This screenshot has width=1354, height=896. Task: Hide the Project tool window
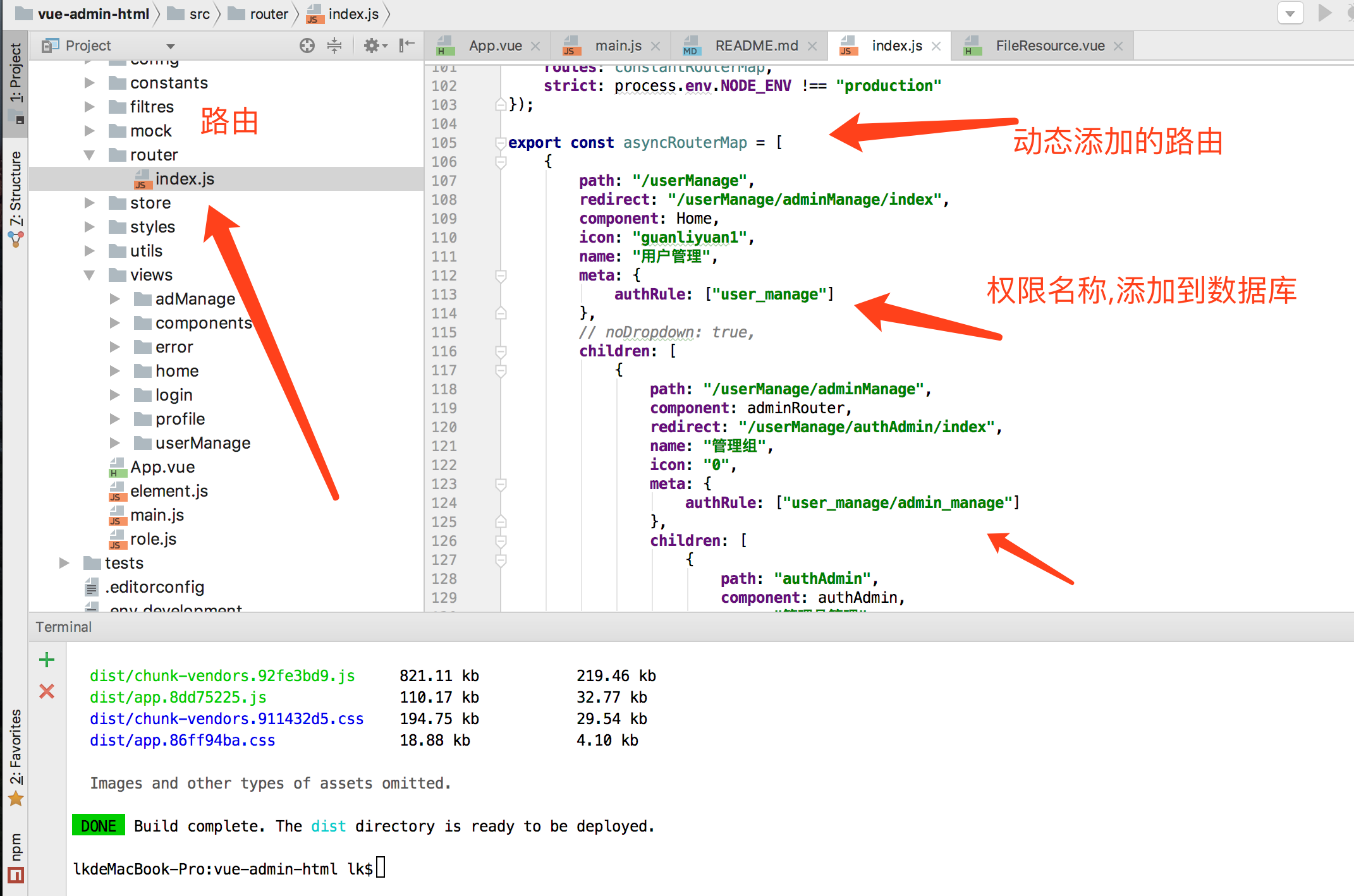406,45
